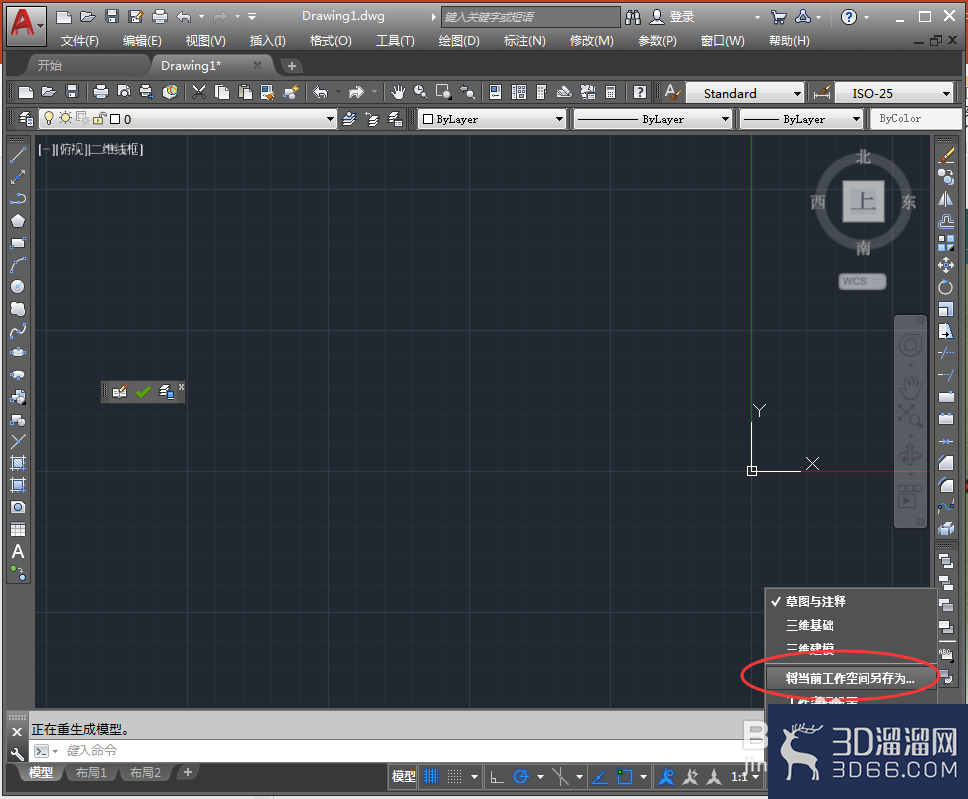Click the Text Style icon beside Standard
The width and height of the screenshot is (968, 799).
pos(673,93)
